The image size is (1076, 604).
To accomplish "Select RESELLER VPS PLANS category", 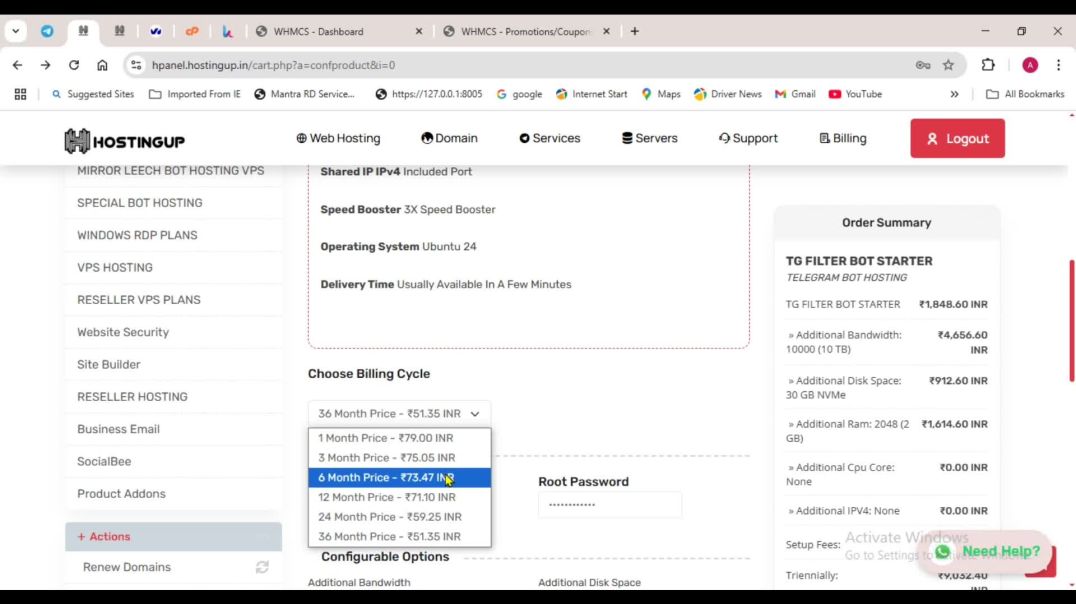I will click(173, 300).
